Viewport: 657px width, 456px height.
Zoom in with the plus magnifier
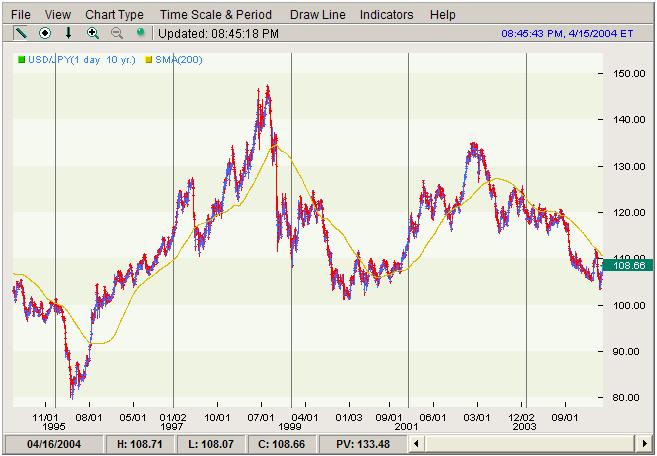coord(93,33)
